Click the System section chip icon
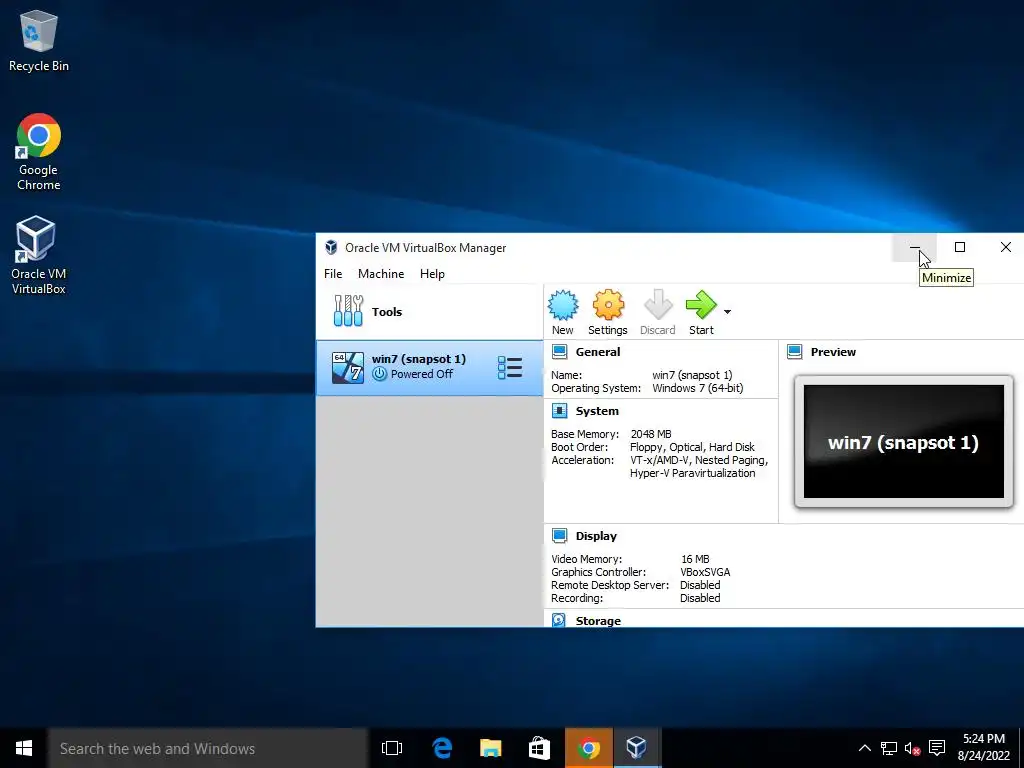1024x768 pixels. 560,411
